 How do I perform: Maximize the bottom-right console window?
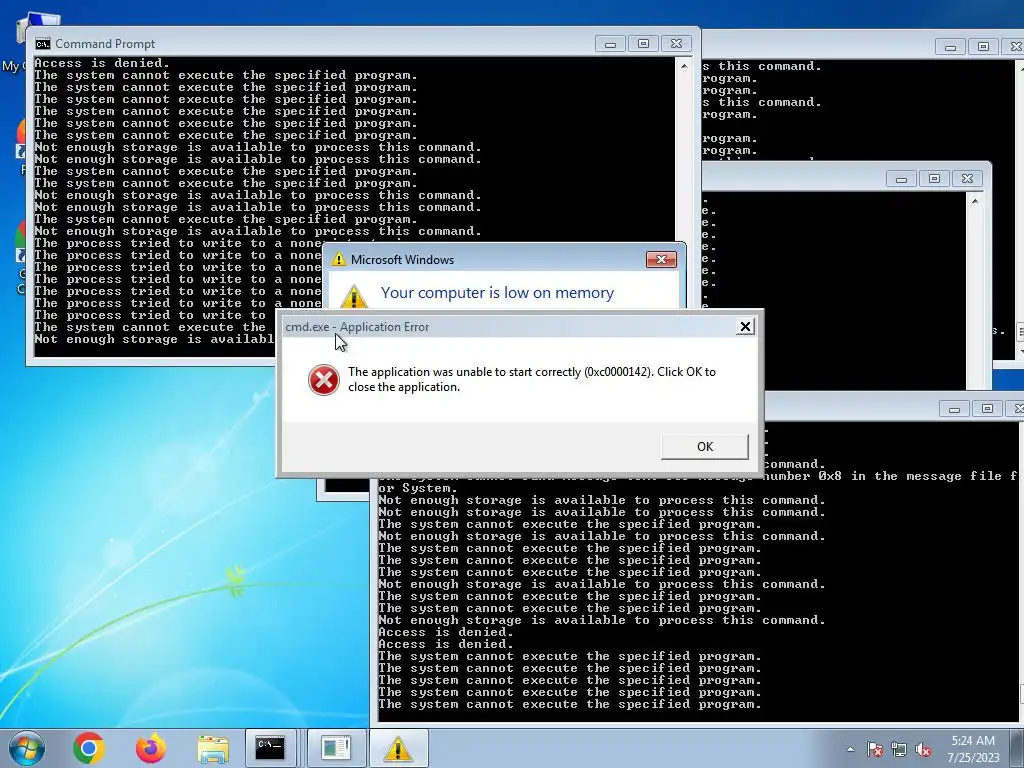pos(987,409)
